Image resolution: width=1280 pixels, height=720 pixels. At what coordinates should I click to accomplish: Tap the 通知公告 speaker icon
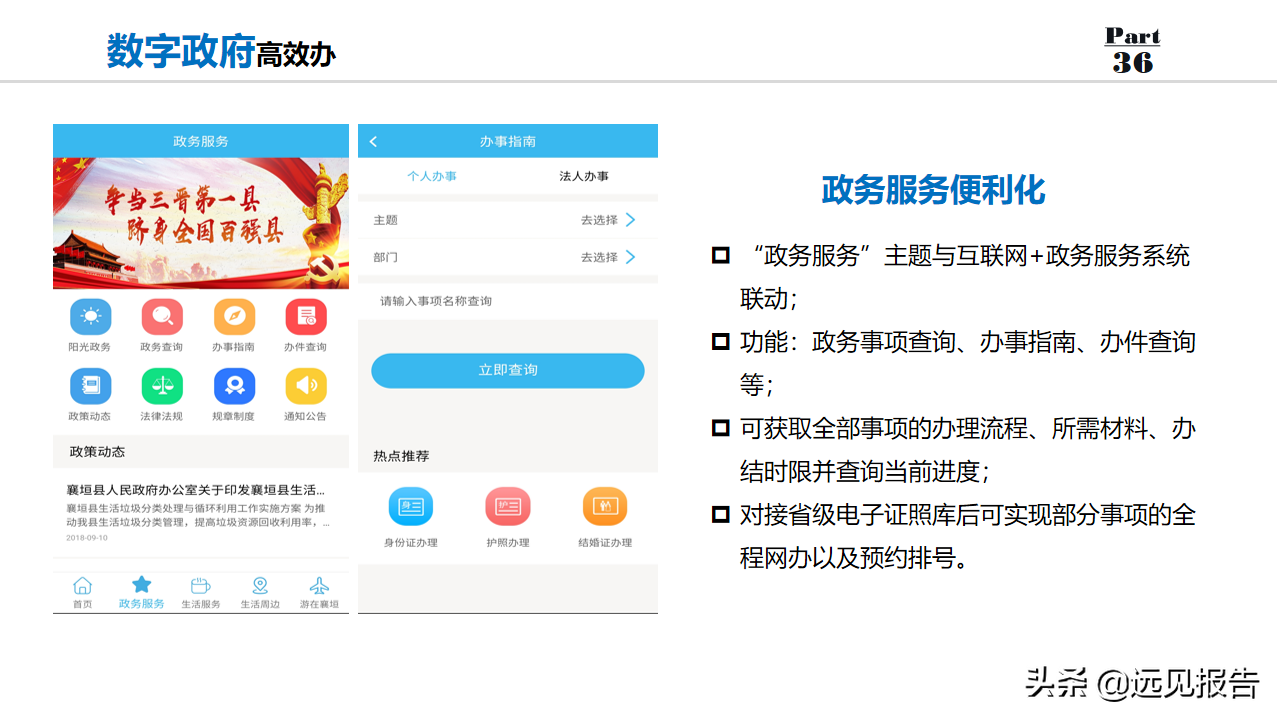point(306,386)
